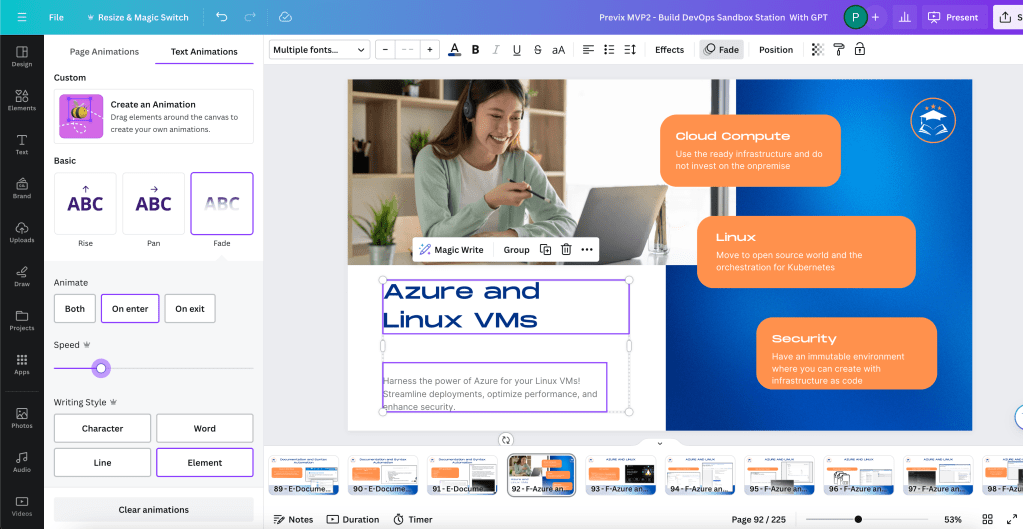Open the transparency checkerboard control

[x=817, y=50]
